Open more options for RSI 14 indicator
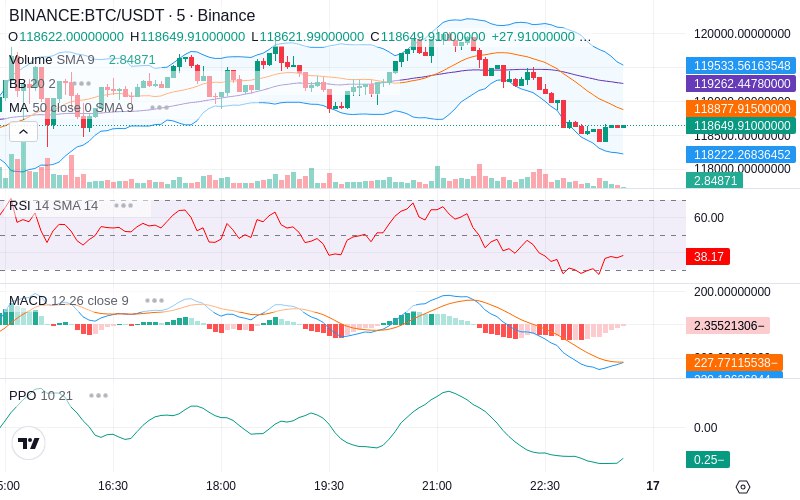Viewport: 800px width, 500px height. pos(123,206)
